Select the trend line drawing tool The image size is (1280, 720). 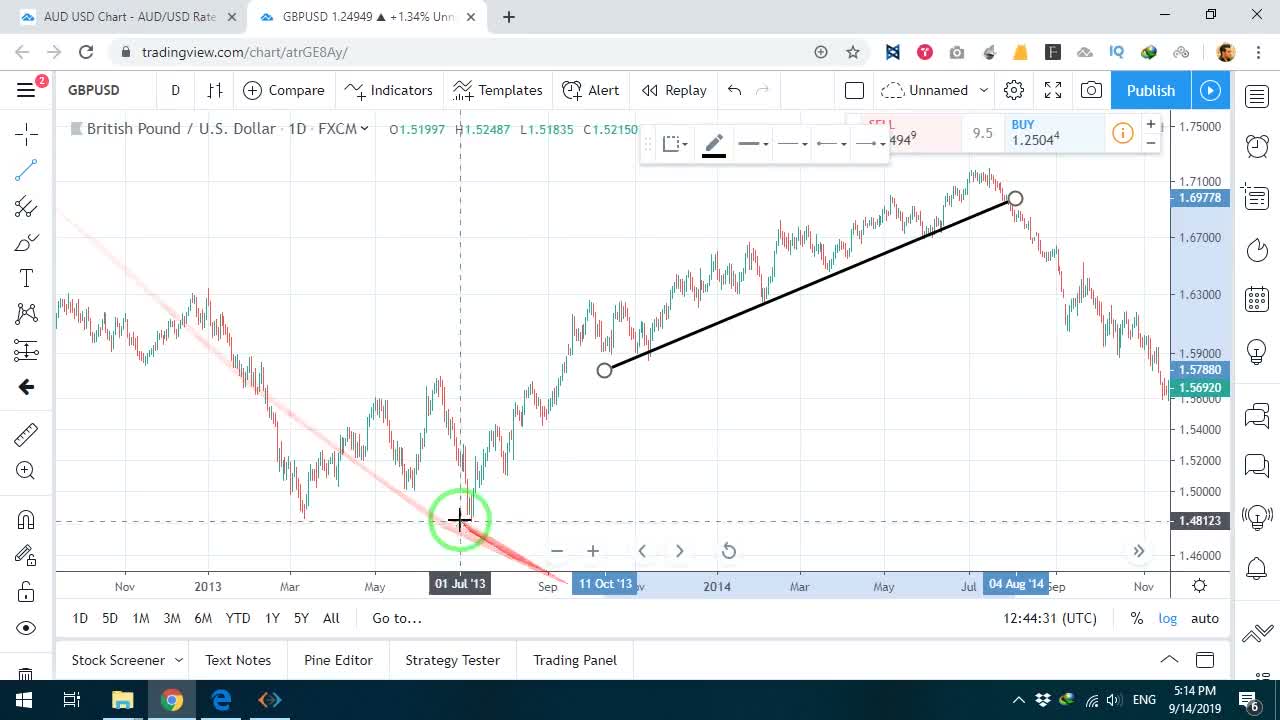(x=26, y=170)
